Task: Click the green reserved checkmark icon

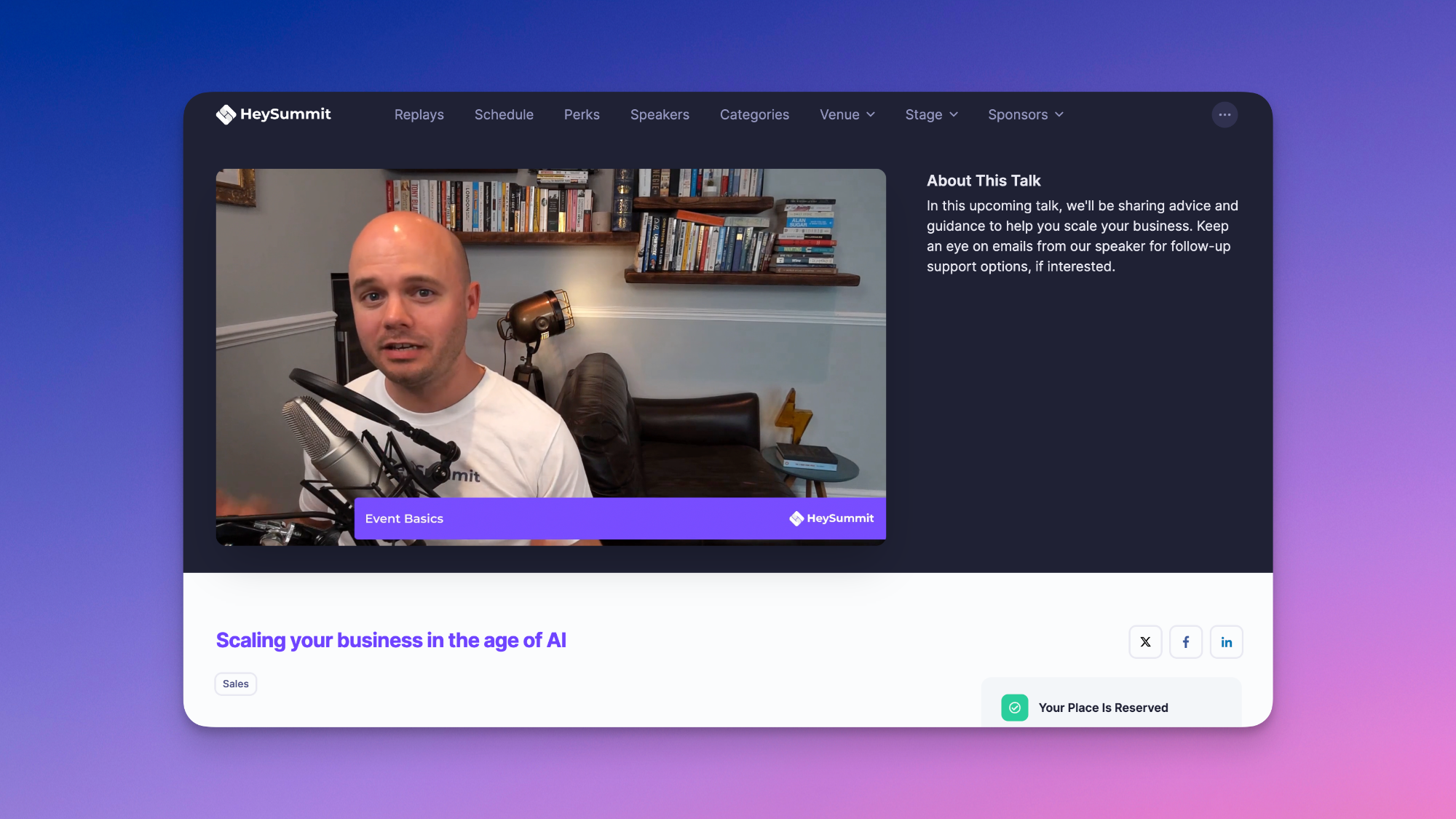Action: (1014, 708)
